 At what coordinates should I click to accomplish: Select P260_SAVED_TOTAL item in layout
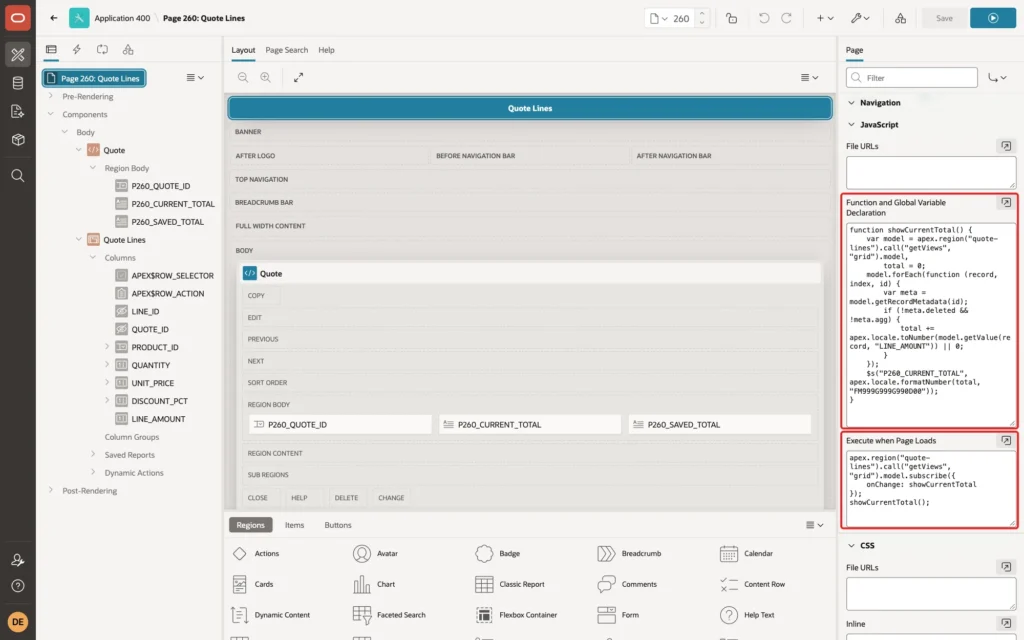[x=720, y=424]
